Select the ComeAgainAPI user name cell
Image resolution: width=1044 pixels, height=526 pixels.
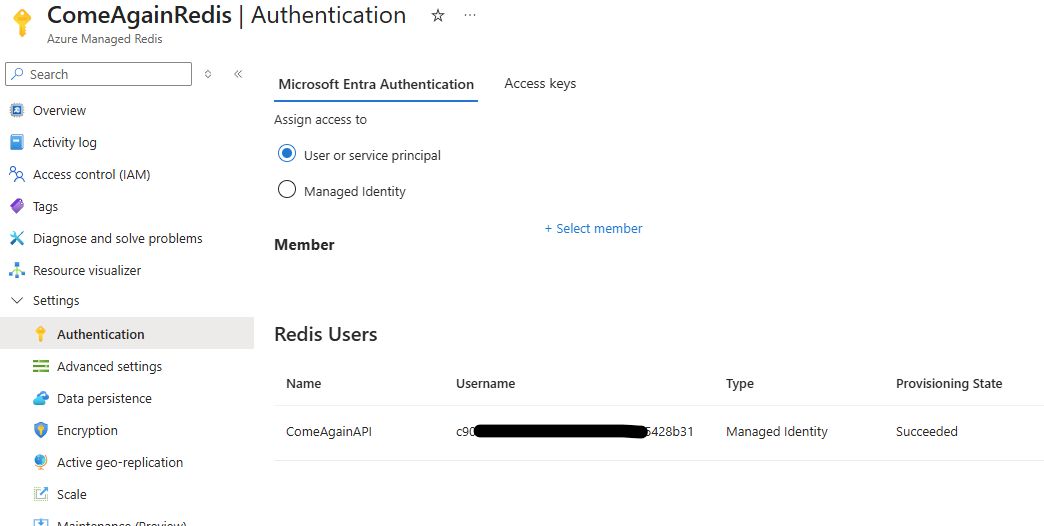click(x=329, y=431)
